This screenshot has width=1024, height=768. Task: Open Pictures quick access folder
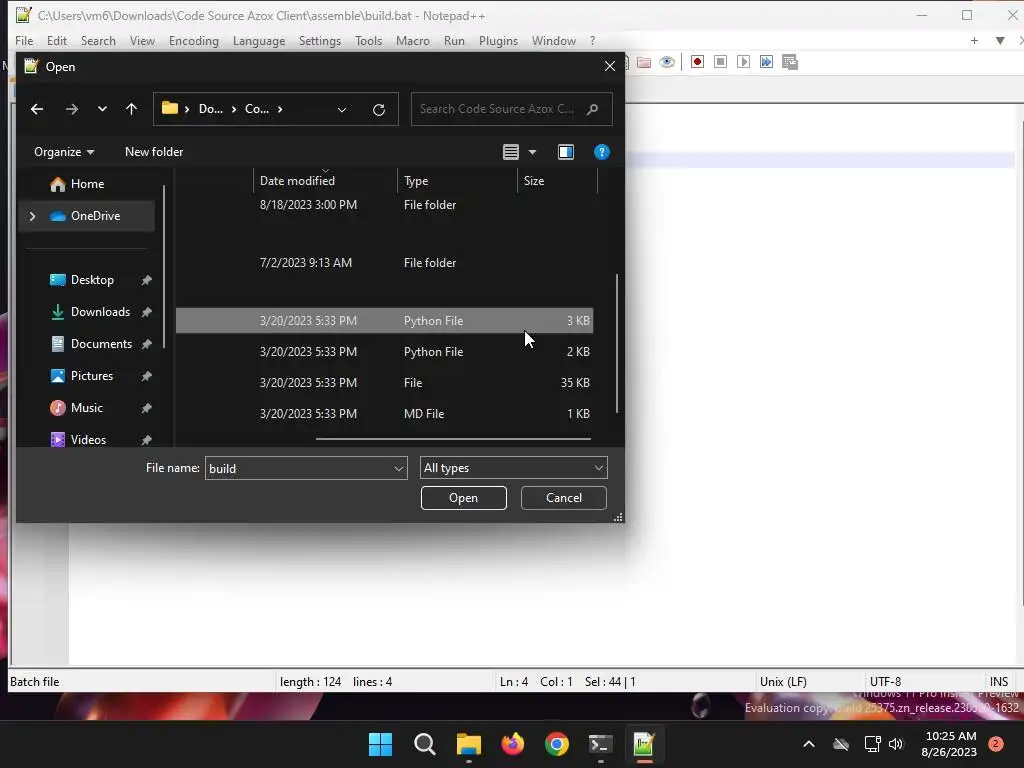[x=91, y=376]
